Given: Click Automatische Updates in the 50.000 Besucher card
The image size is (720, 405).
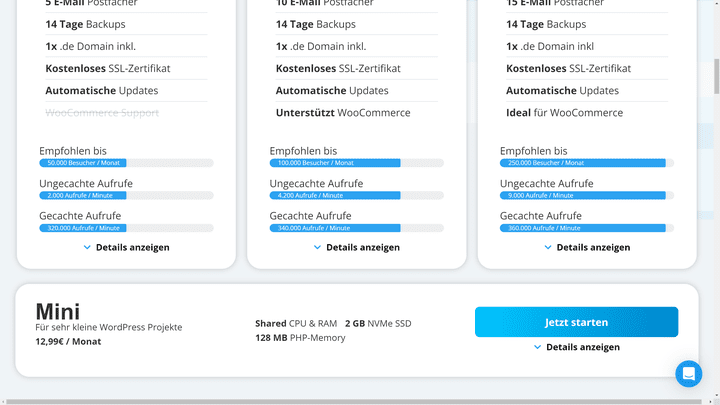Looking at the screenshot, I should 101,91.
